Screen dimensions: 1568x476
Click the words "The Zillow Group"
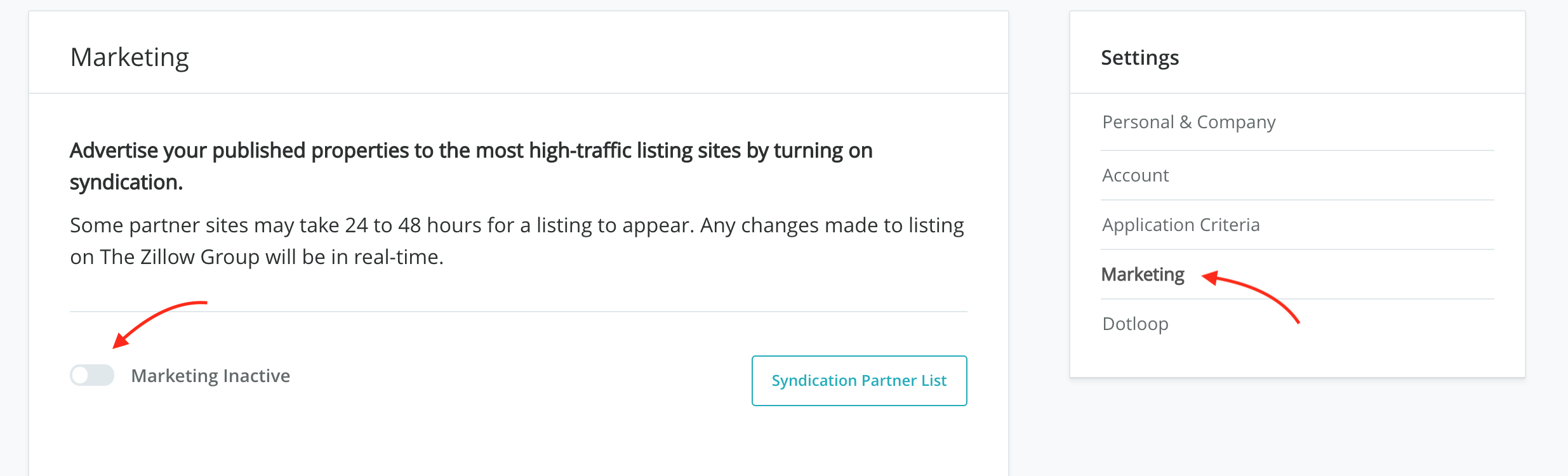[180, 257]
